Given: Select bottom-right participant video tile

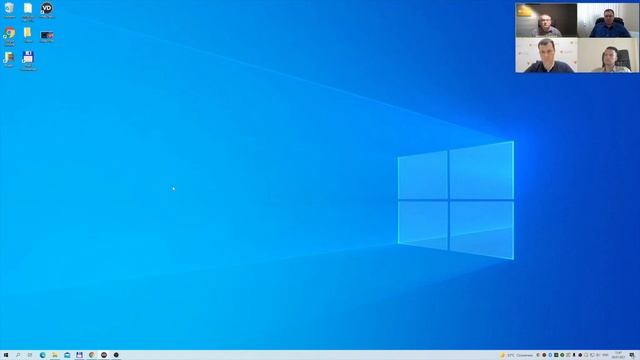Looking at the screenshot, I should point(608,55).
